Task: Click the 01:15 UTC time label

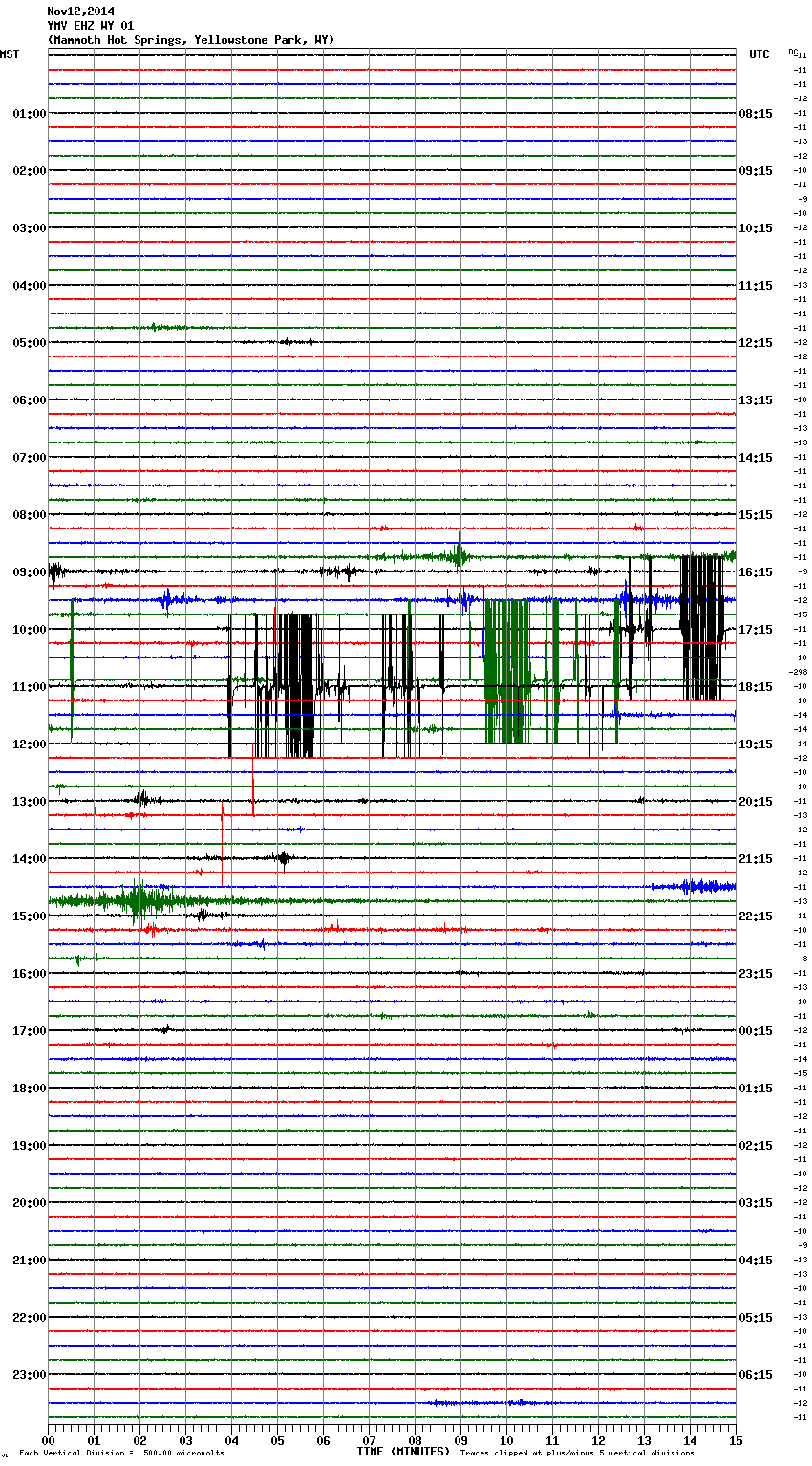Action: tap(756, 1089)
